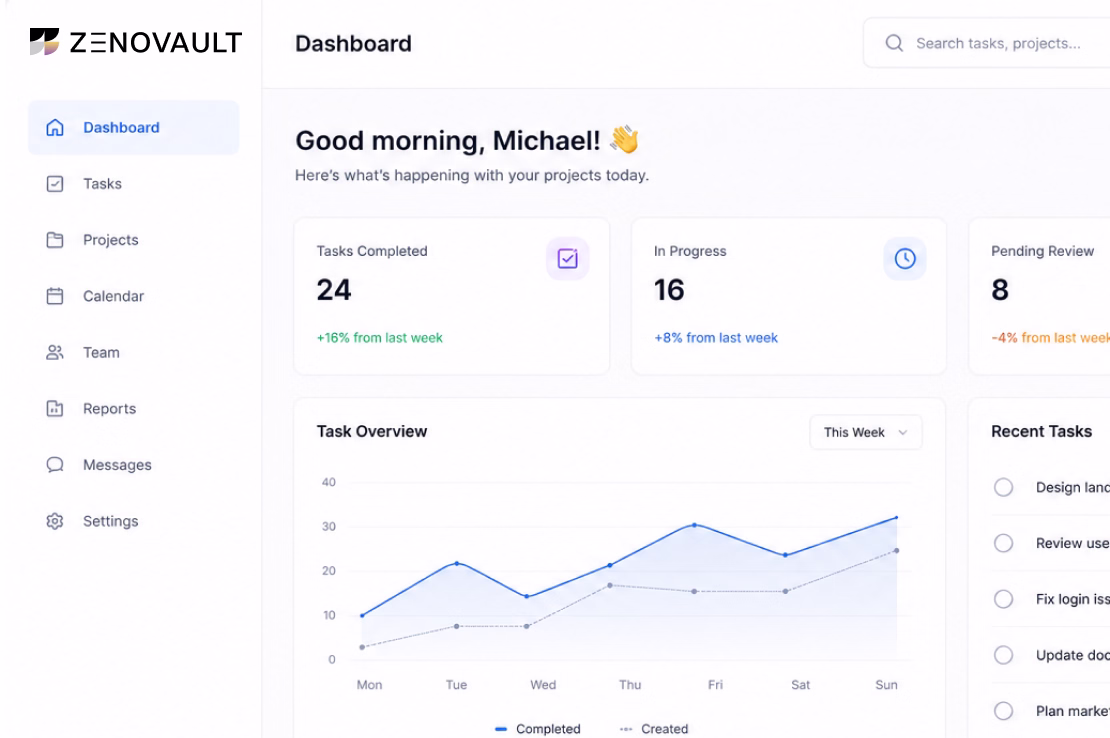This screenshot has height=738, width=1110.
Task: Click the "Plan marke" task title
Action: pyautogui.click(x=1072, y=711)
